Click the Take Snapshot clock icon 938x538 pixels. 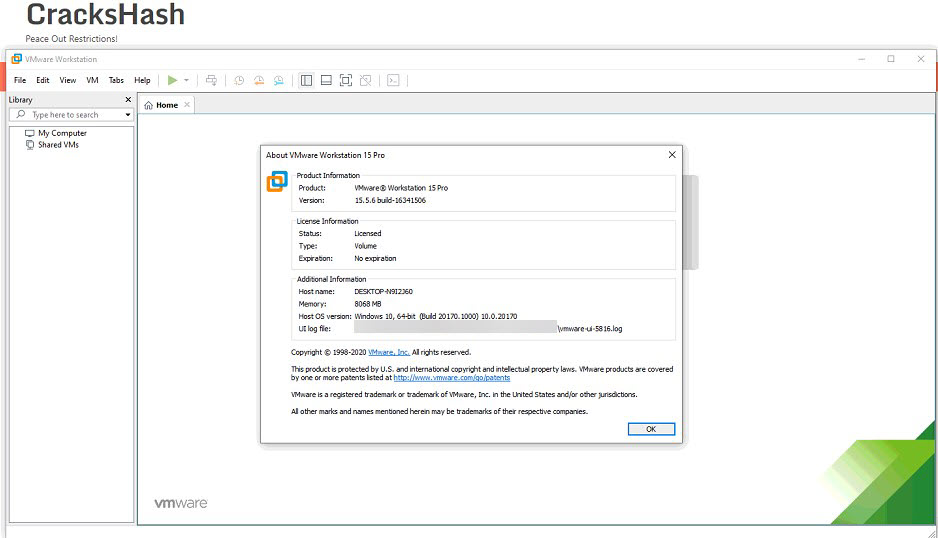pos(239,80)
